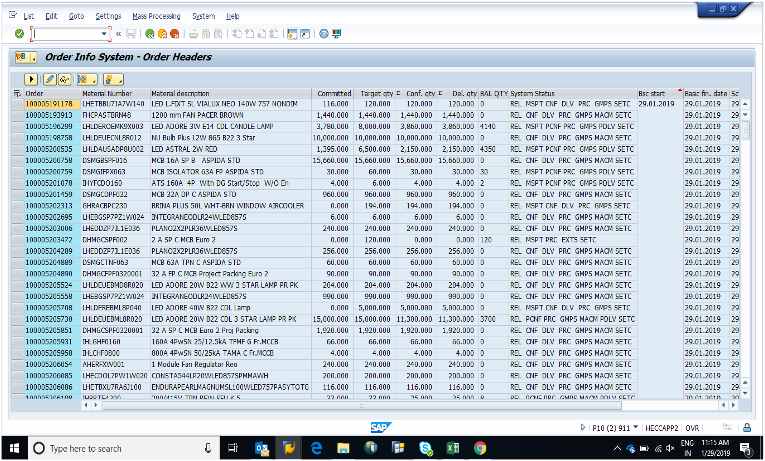Image resolution: width=765 pixels, height=461 pixels.
Task: Open the command field dropdown arrow
Action: tap(104, 34)
